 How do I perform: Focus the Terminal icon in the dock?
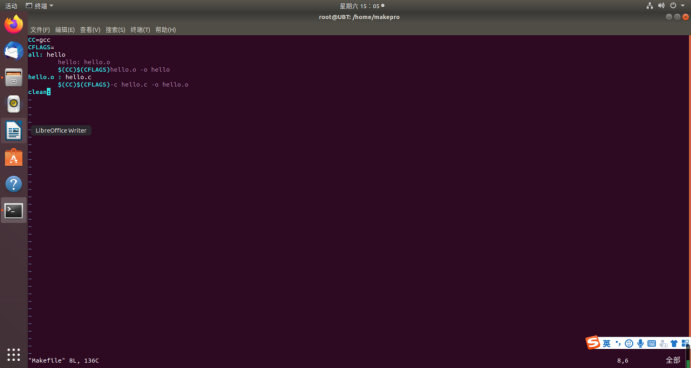14,211
